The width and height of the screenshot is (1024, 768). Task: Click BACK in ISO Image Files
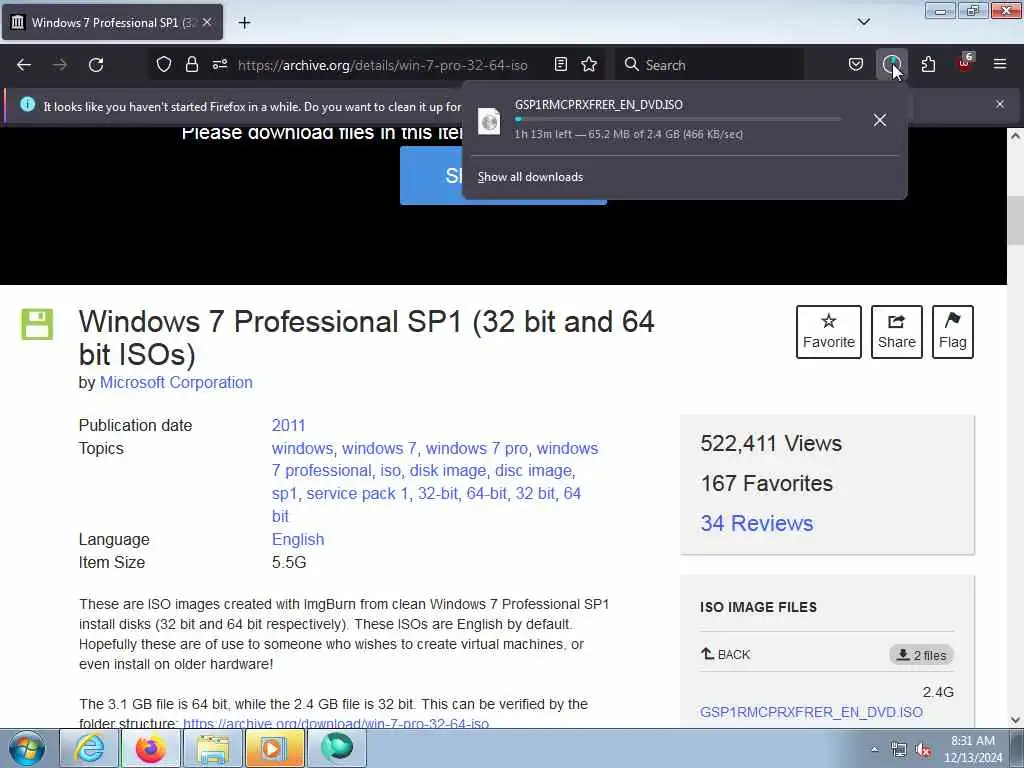tap(726, 654)
